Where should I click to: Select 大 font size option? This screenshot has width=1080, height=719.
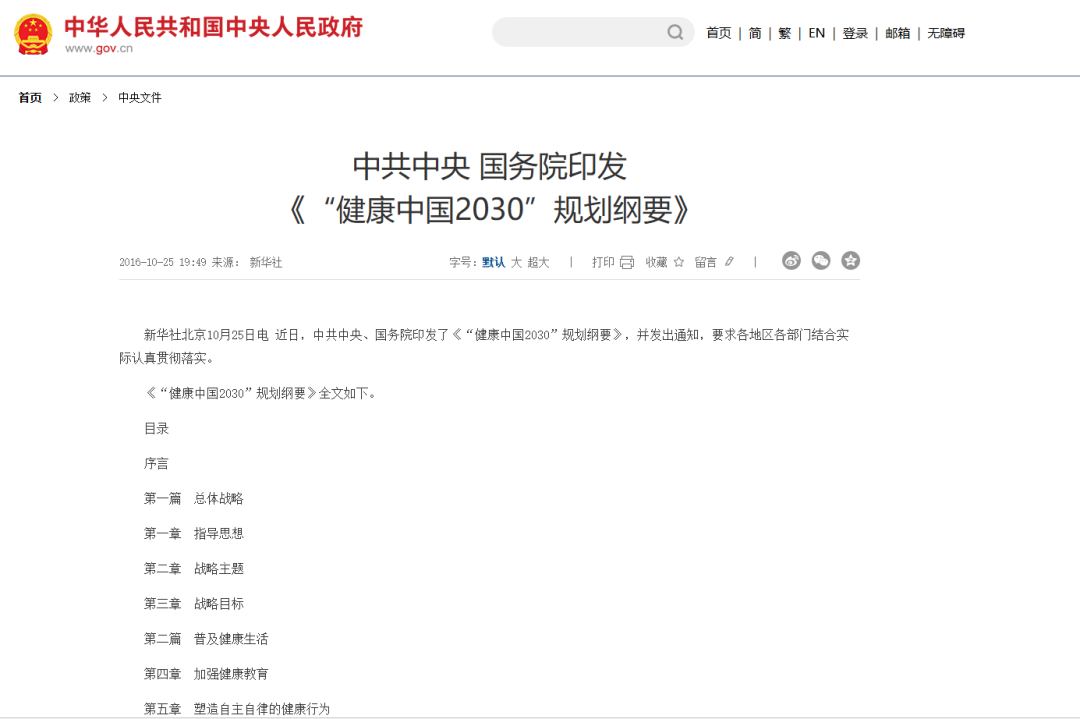[x=516, y=262]
